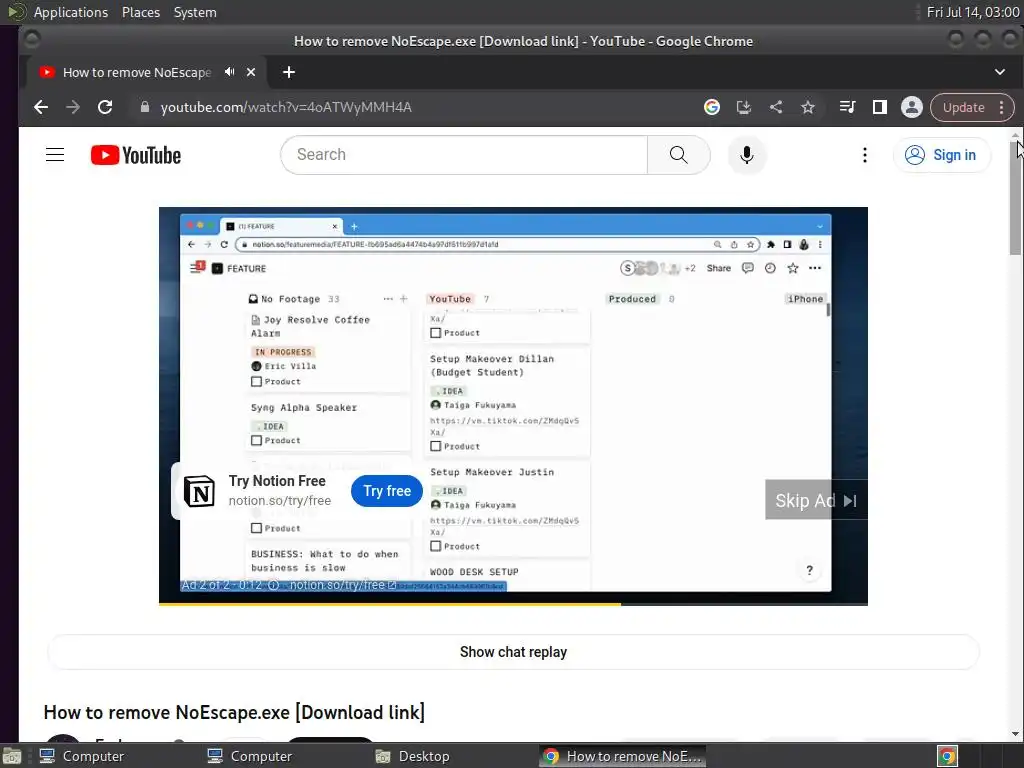Click the Chrome forward arrow

pos(72,107)
